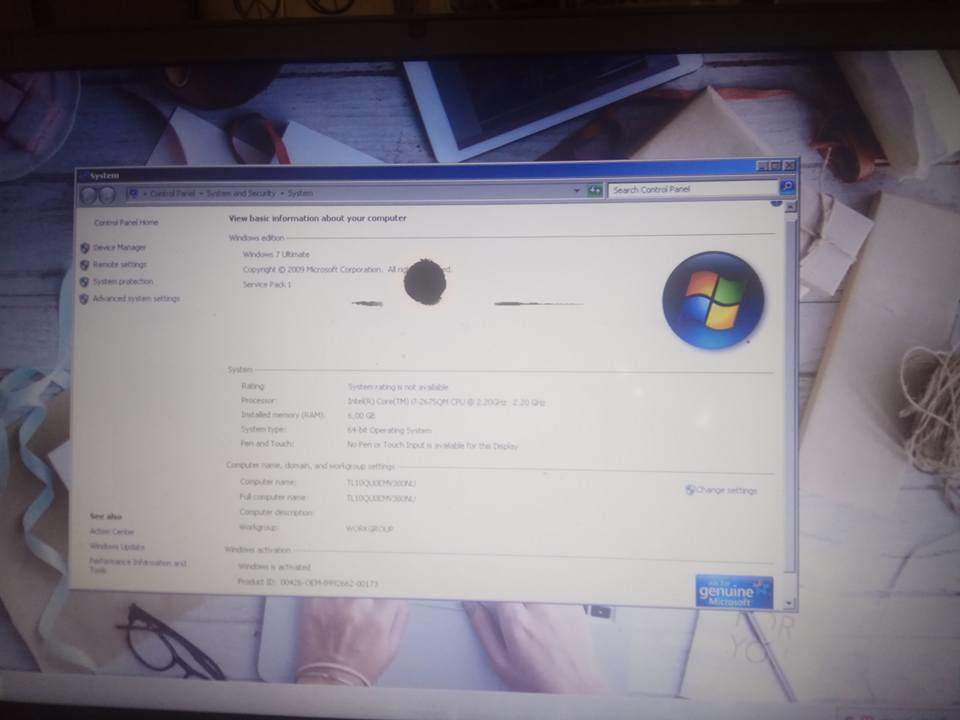
Task: Open Remote settings from the sidebar
Action: click(x=119, y=265)
